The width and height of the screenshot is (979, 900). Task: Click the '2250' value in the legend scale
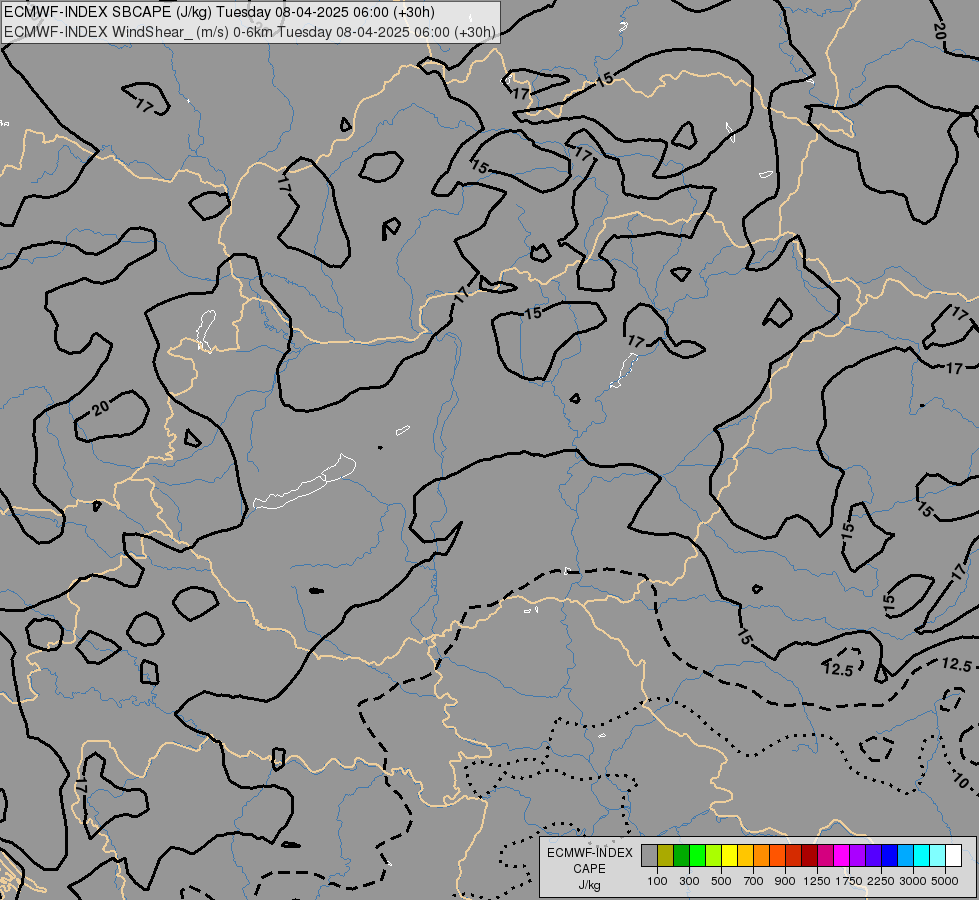[881, 881]
